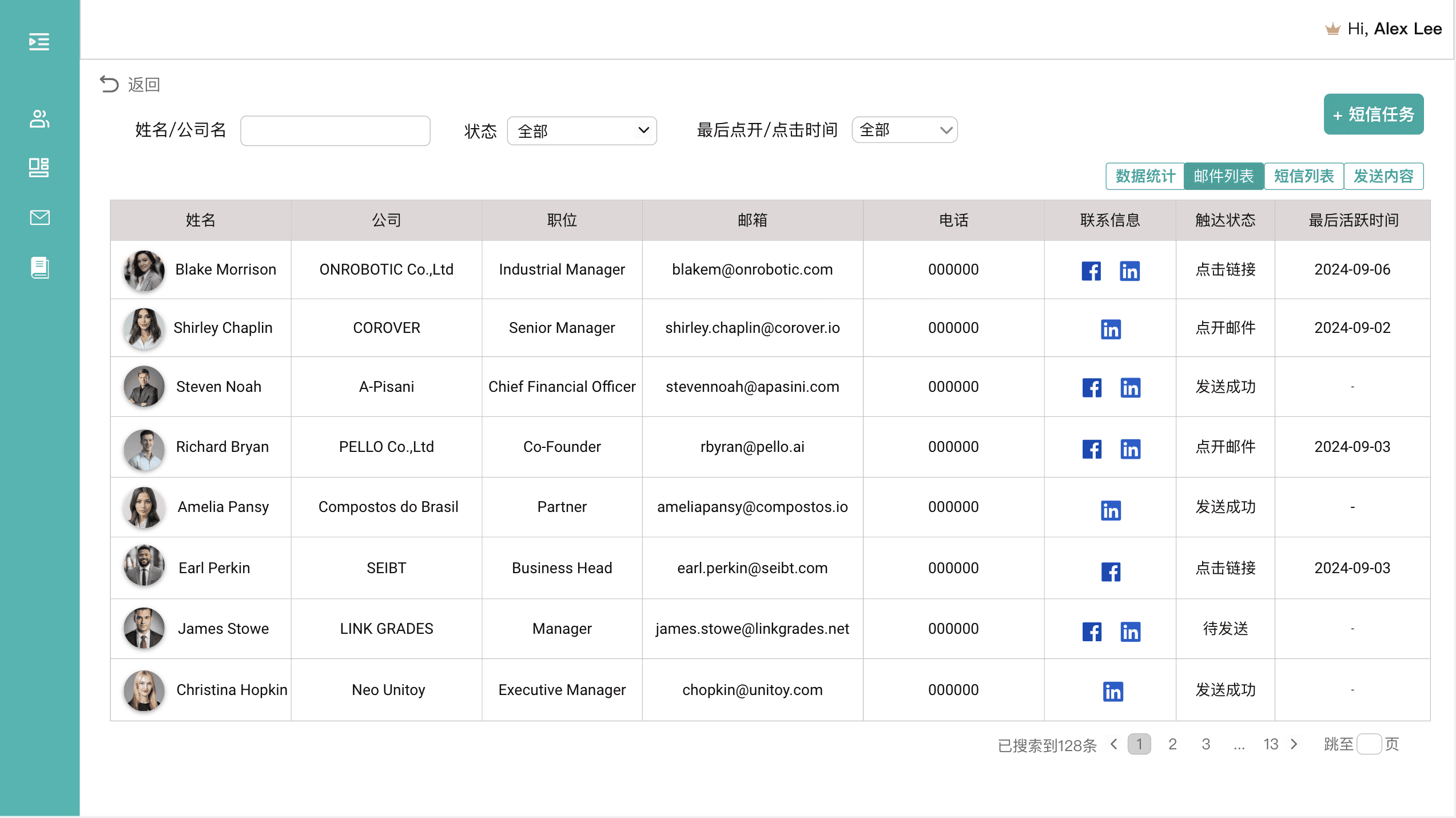The height and width of the screenshot is (818, 1456).
Task: Open James Stowe's LinkedIn icon
Action: 1130,632
